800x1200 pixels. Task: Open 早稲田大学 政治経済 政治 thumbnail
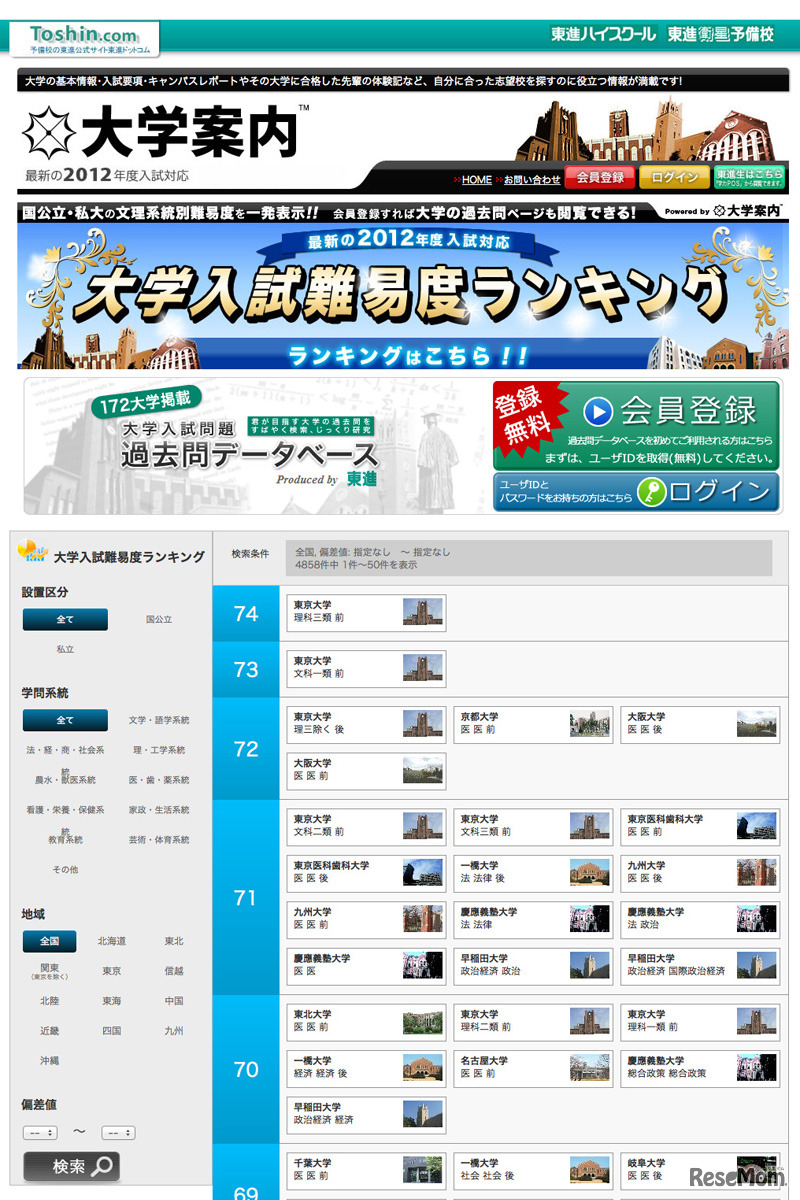(590, 965)
